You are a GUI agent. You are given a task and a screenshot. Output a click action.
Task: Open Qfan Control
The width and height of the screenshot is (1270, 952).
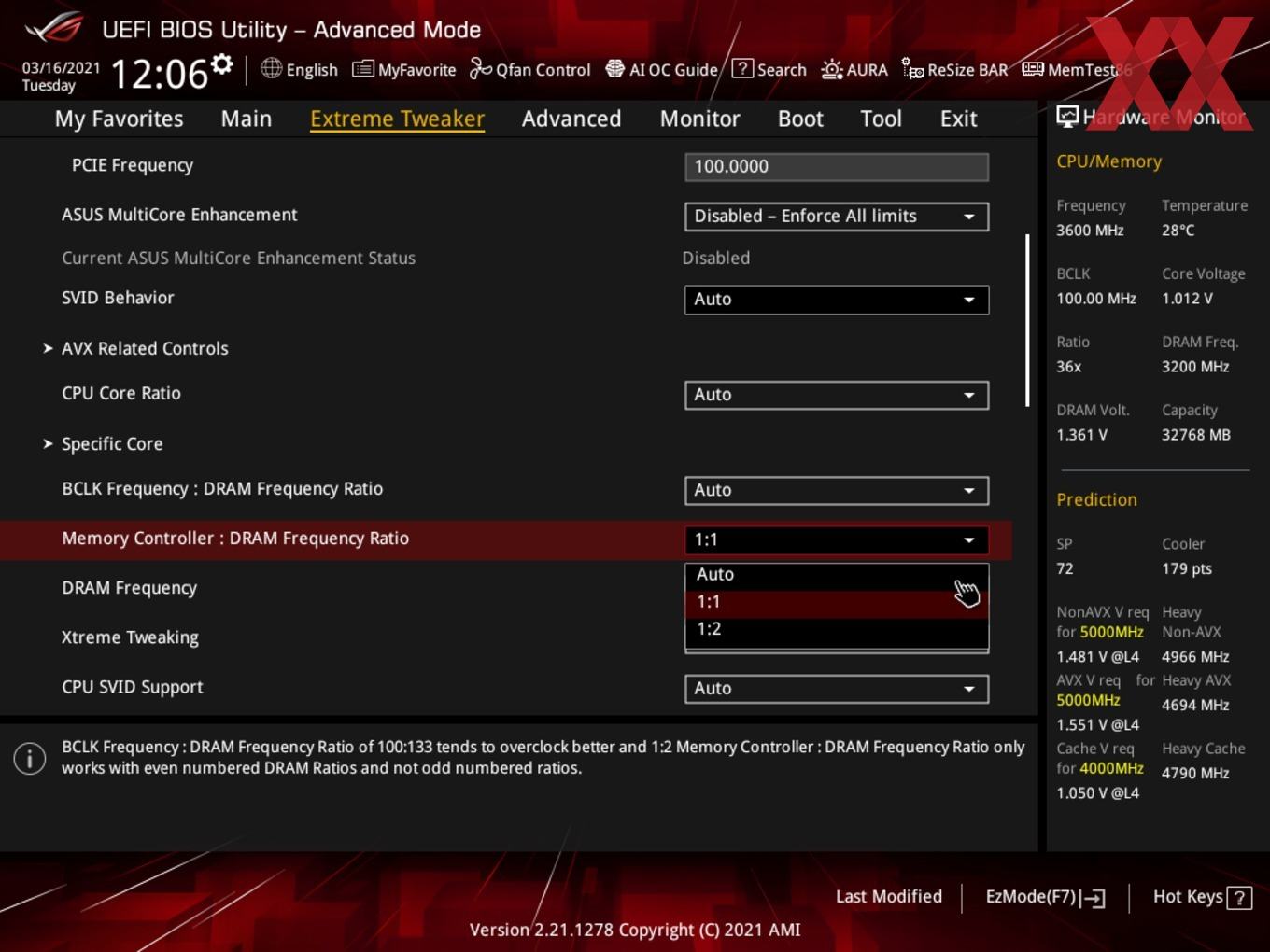(530, 69)
